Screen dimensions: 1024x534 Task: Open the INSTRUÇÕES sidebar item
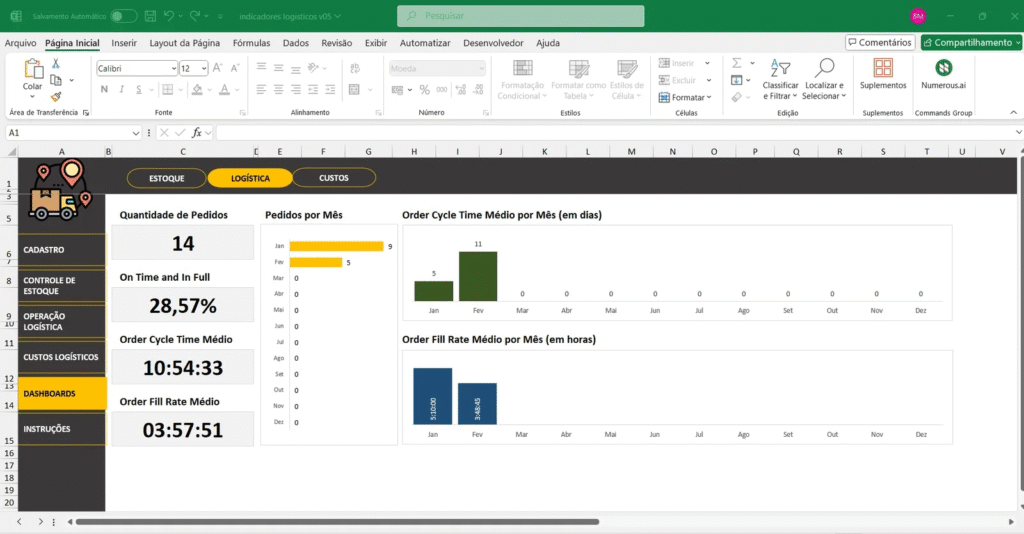(x=61, y=429)
